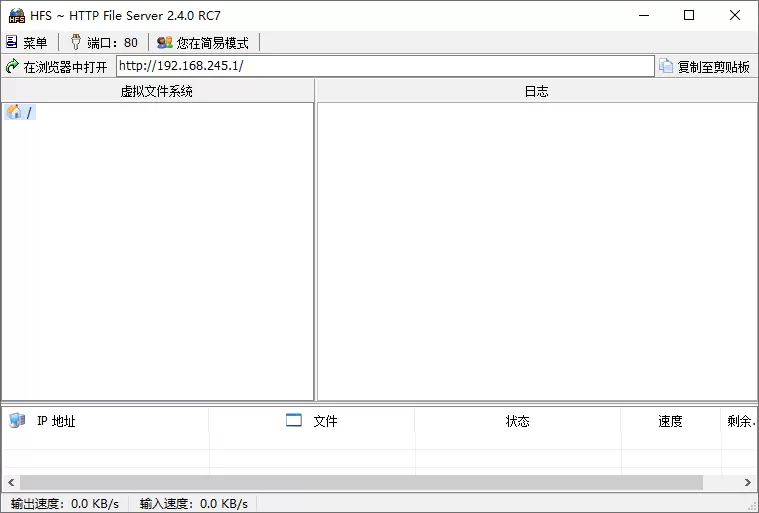Click the window icon beside 文件
Viewport: 759px width, 513px height.
click(x=294, y=420)
